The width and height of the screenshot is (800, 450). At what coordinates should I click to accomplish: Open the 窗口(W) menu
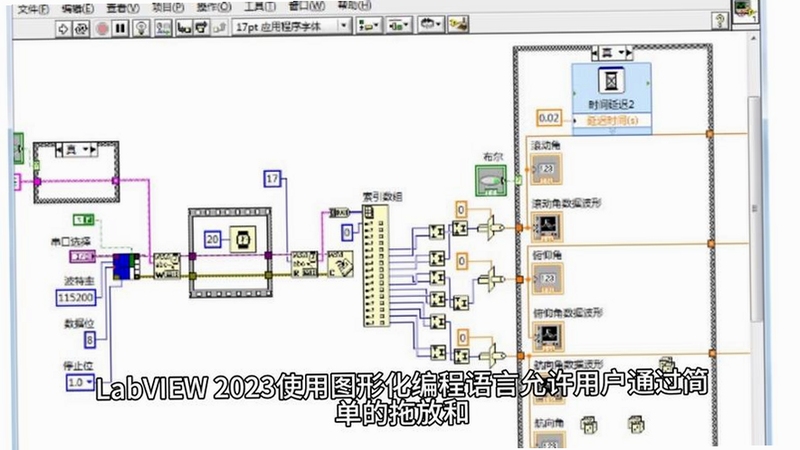(306, 6)
